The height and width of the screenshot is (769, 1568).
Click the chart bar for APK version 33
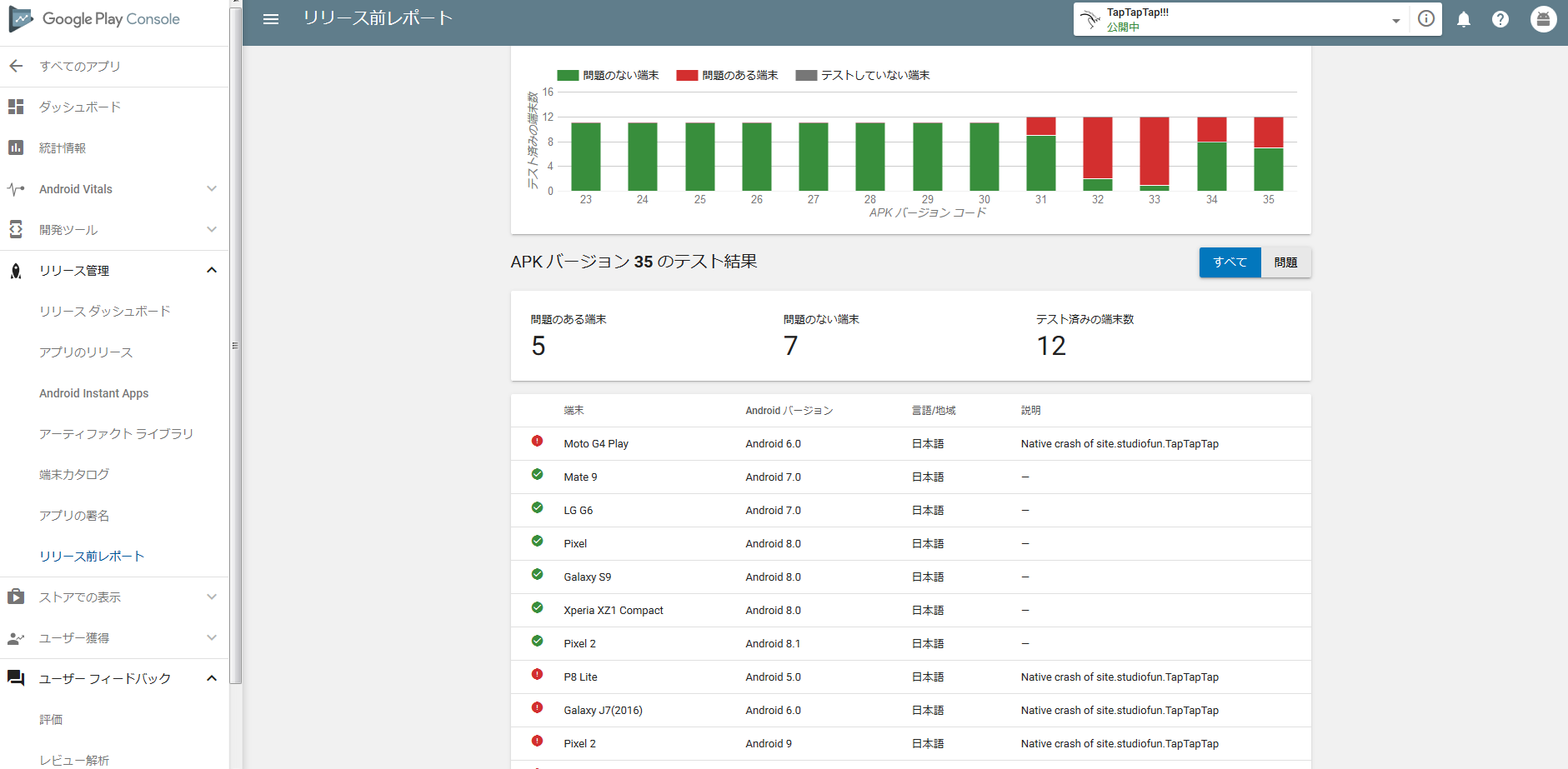(x=1155, y=154)
